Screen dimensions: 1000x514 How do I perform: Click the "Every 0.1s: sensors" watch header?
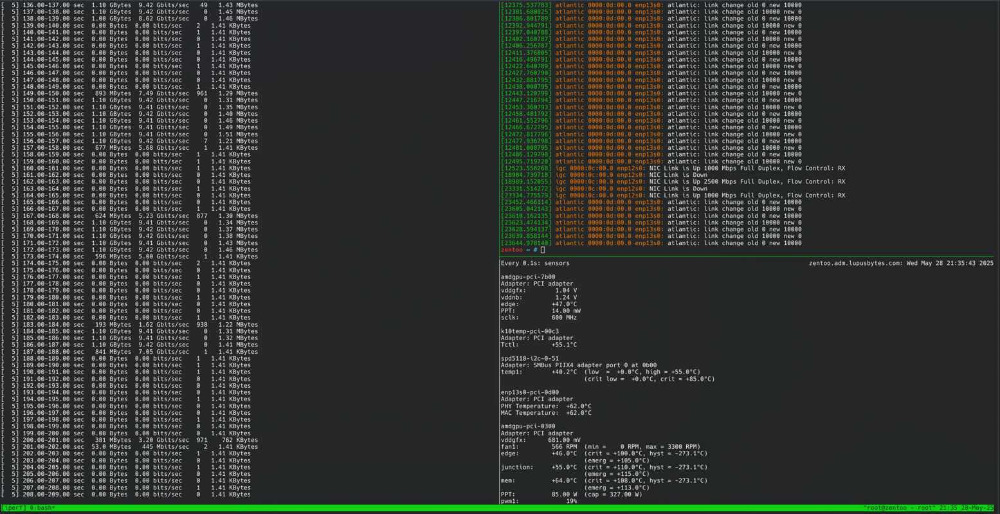(535, 262)
